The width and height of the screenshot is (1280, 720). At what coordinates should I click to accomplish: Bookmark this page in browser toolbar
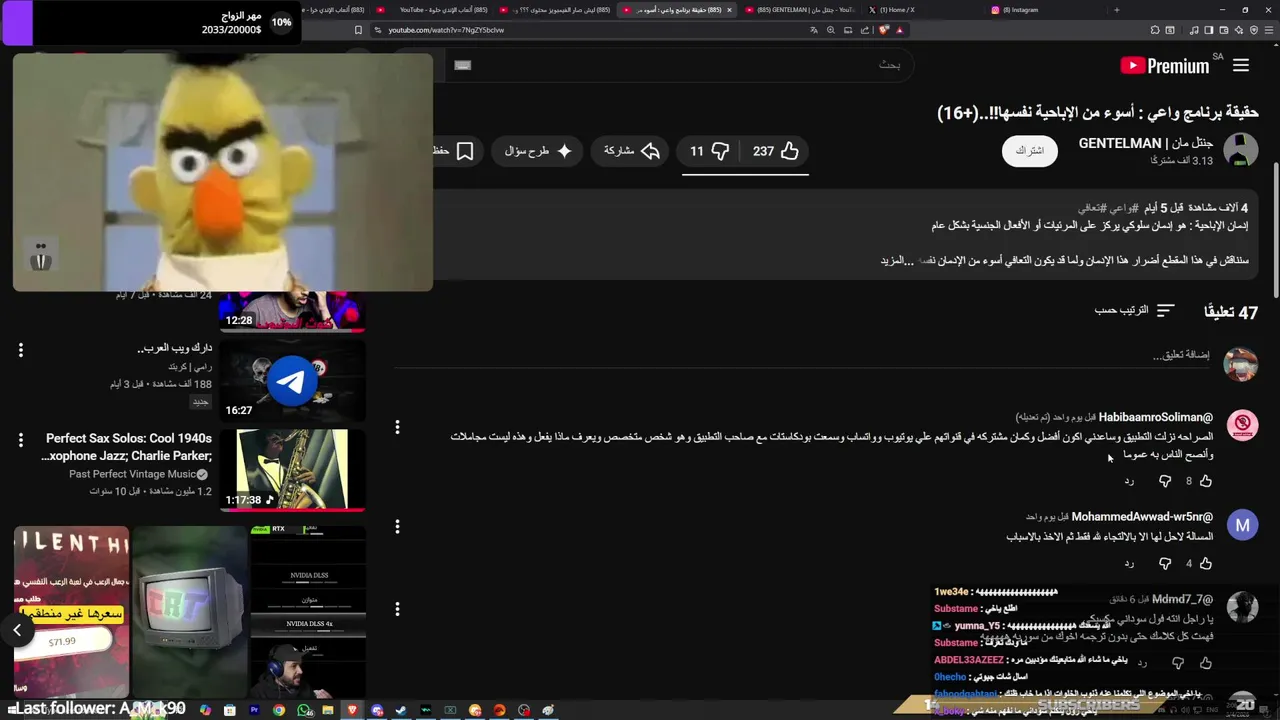coord(358,30)
